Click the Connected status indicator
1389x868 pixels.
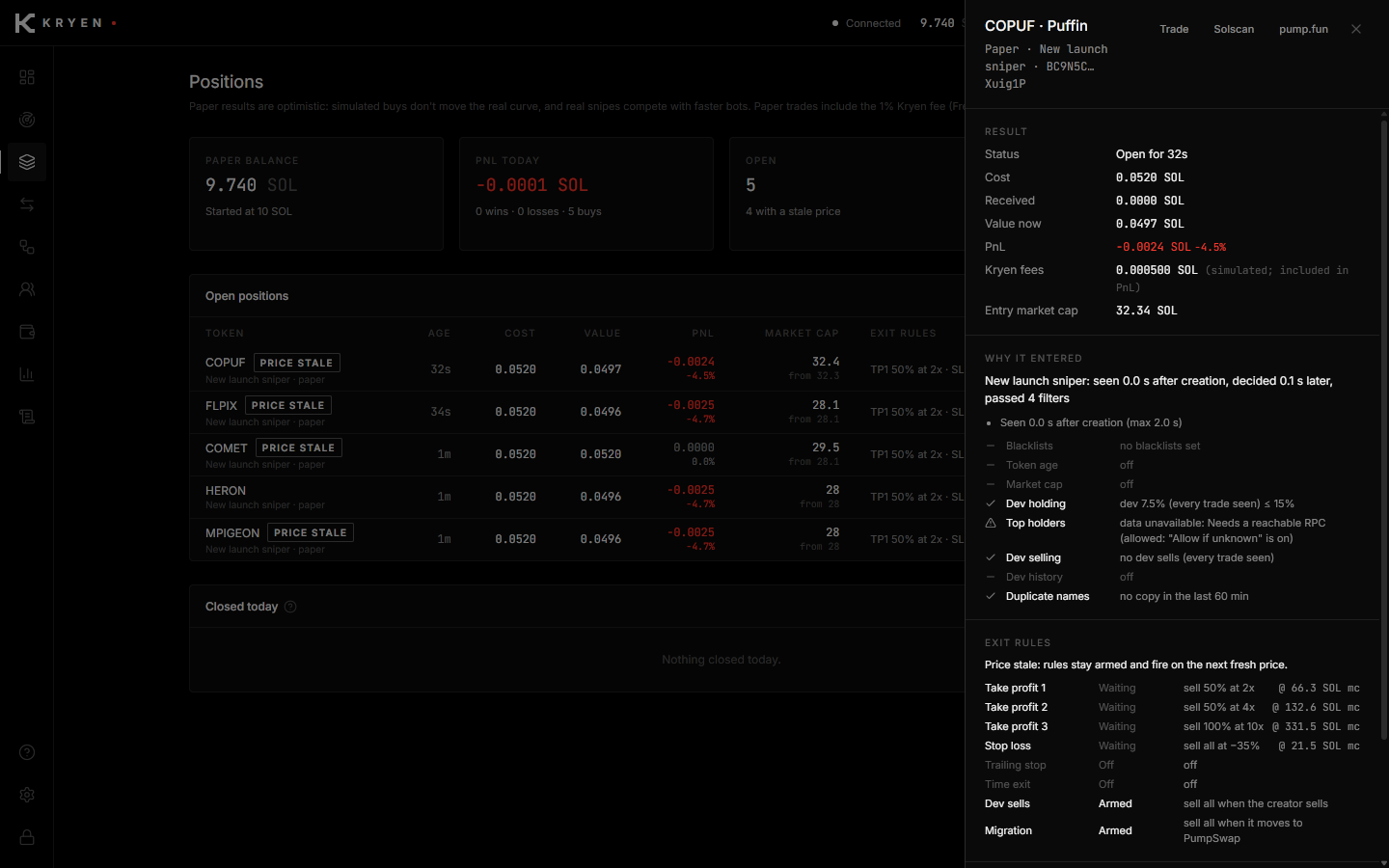click(x=866, y=23)
